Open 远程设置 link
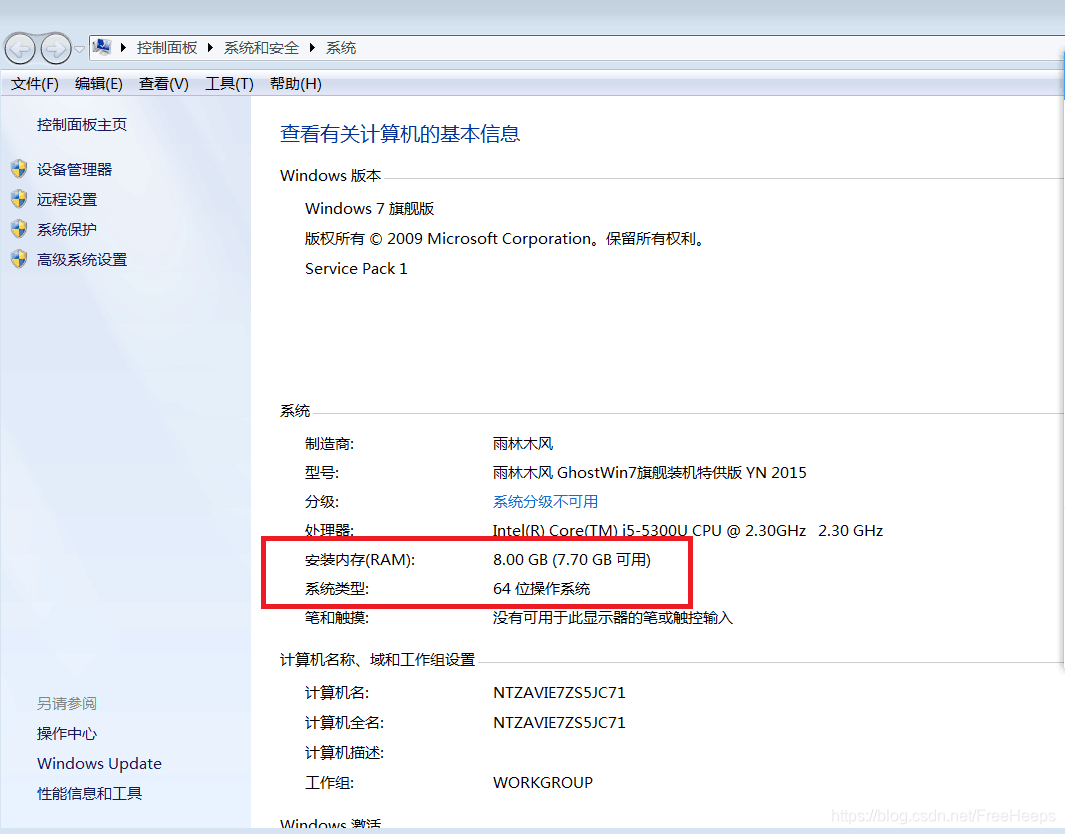The width and height of the screenshot is (1065, 834). (x=67, y=199)
